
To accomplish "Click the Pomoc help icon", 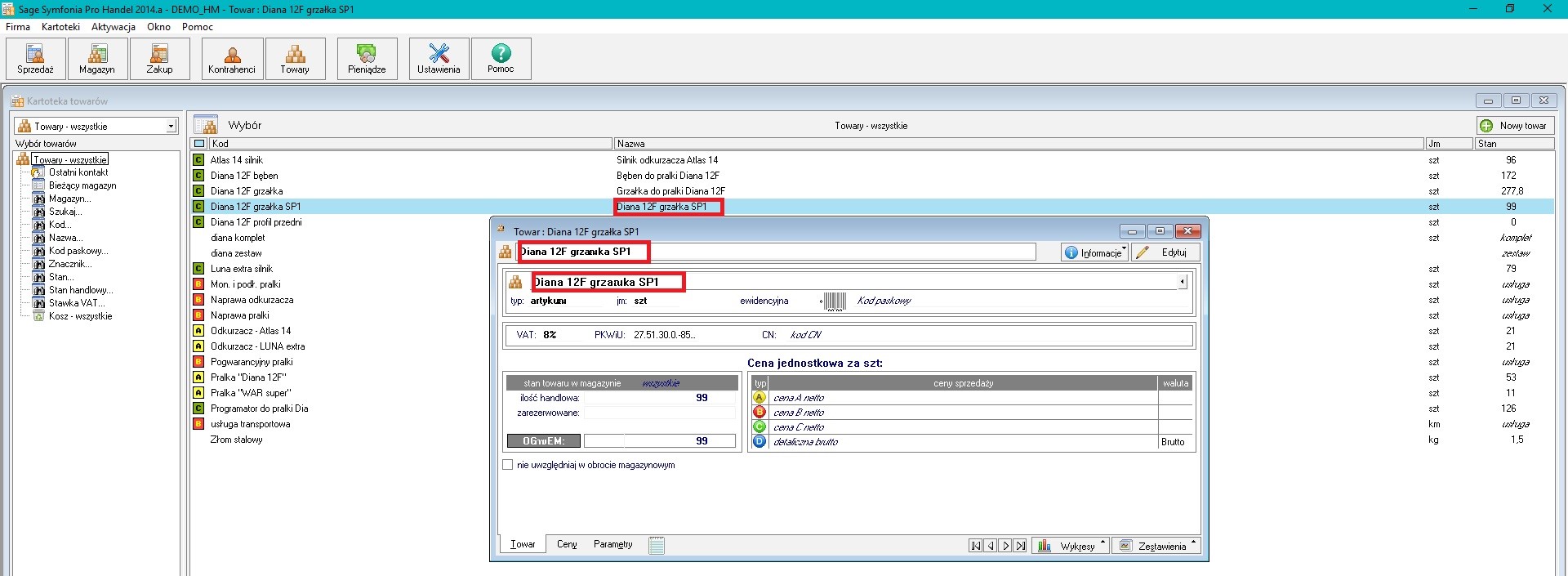I will [501, 59].
